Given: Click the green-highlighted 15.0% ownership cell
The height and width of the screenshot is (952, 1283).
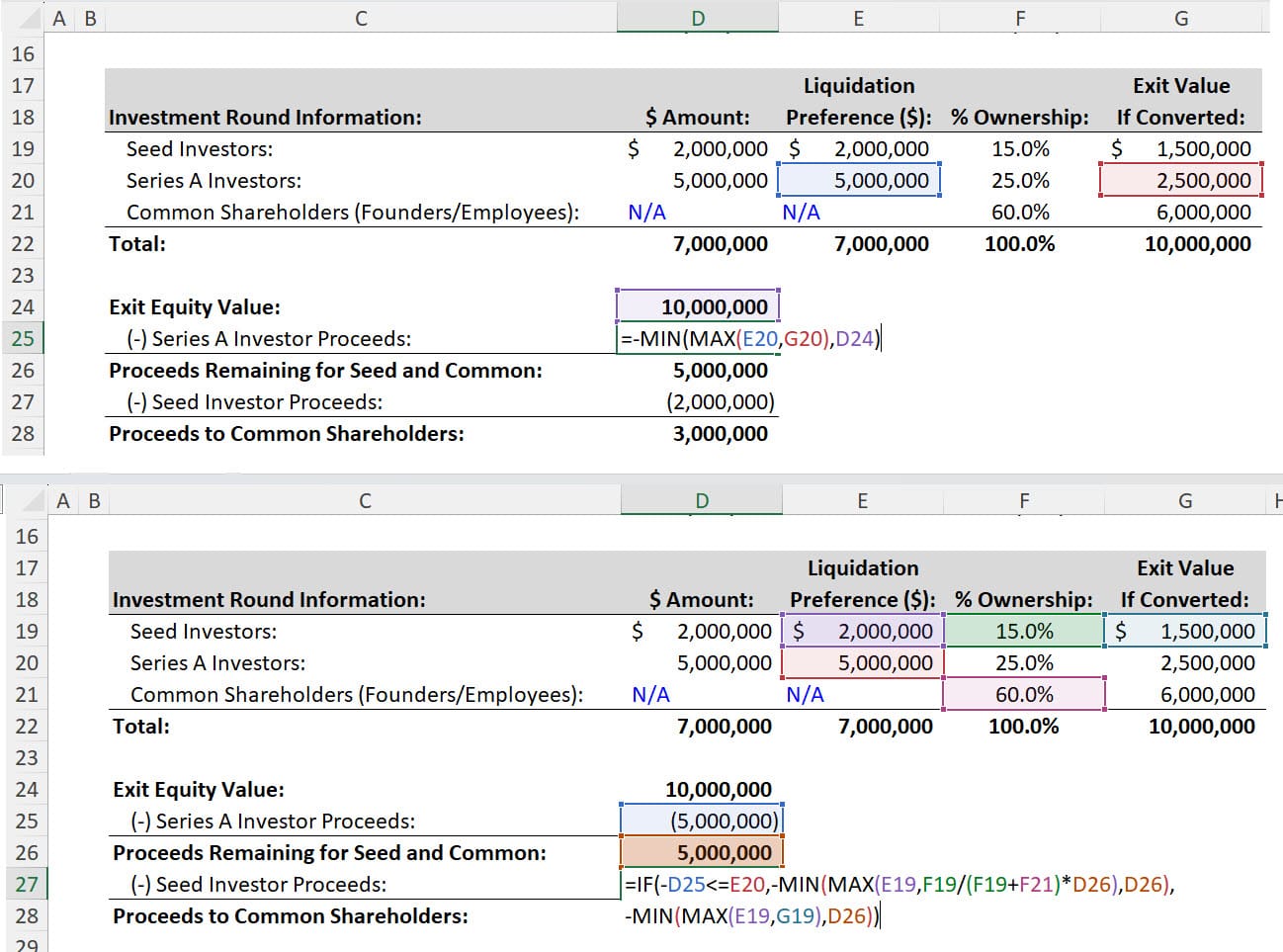Looking at the screenshot, I should pyautogui.click(x=1024, y=631).
